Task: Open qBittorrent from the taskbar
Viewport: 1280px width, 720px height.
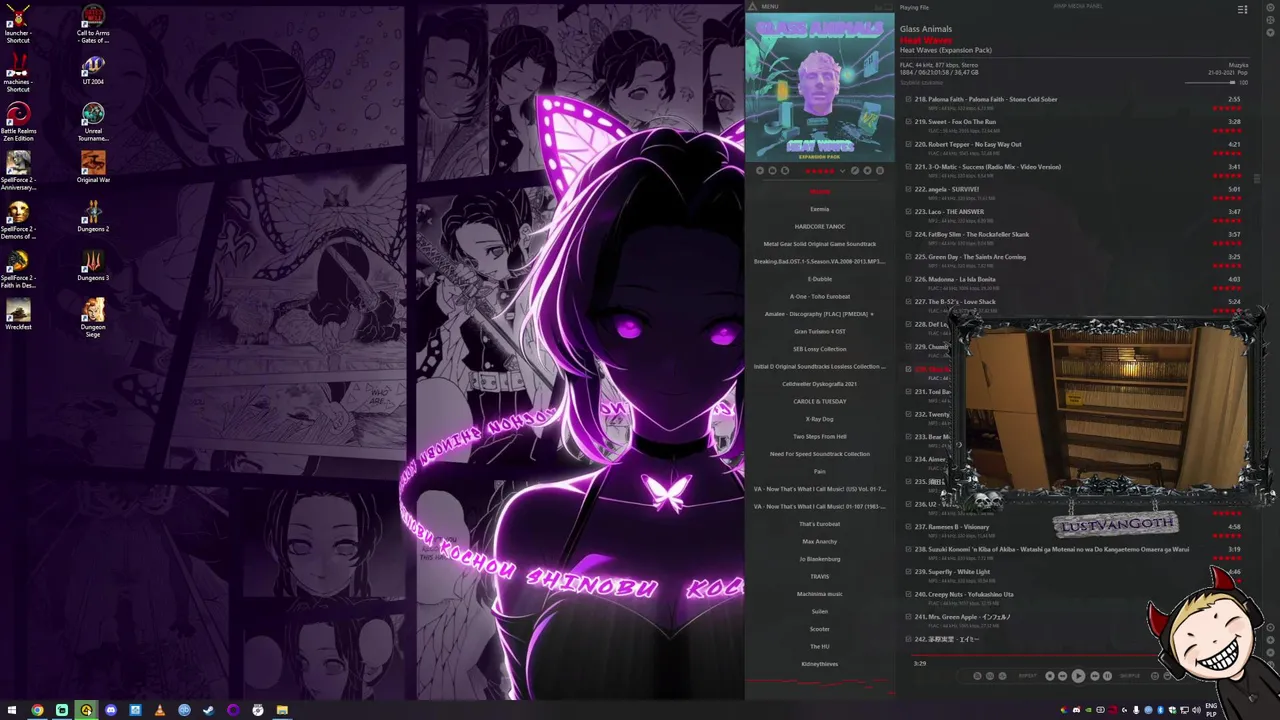Action: [x=184, y=710]
